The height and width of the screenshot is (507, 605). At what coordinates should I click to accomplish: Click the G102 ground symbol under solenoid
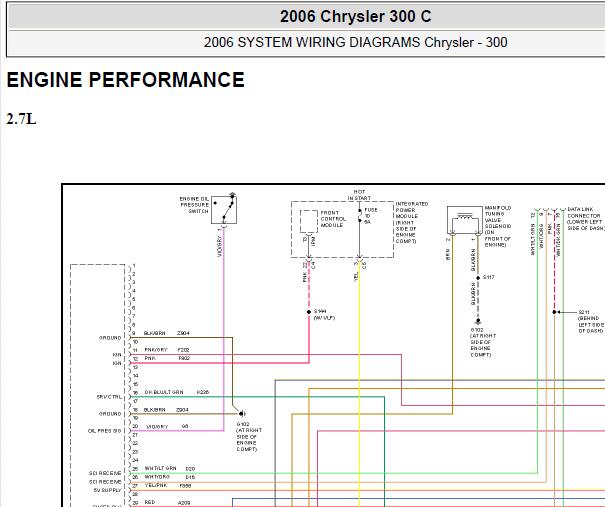click(476, 321)
